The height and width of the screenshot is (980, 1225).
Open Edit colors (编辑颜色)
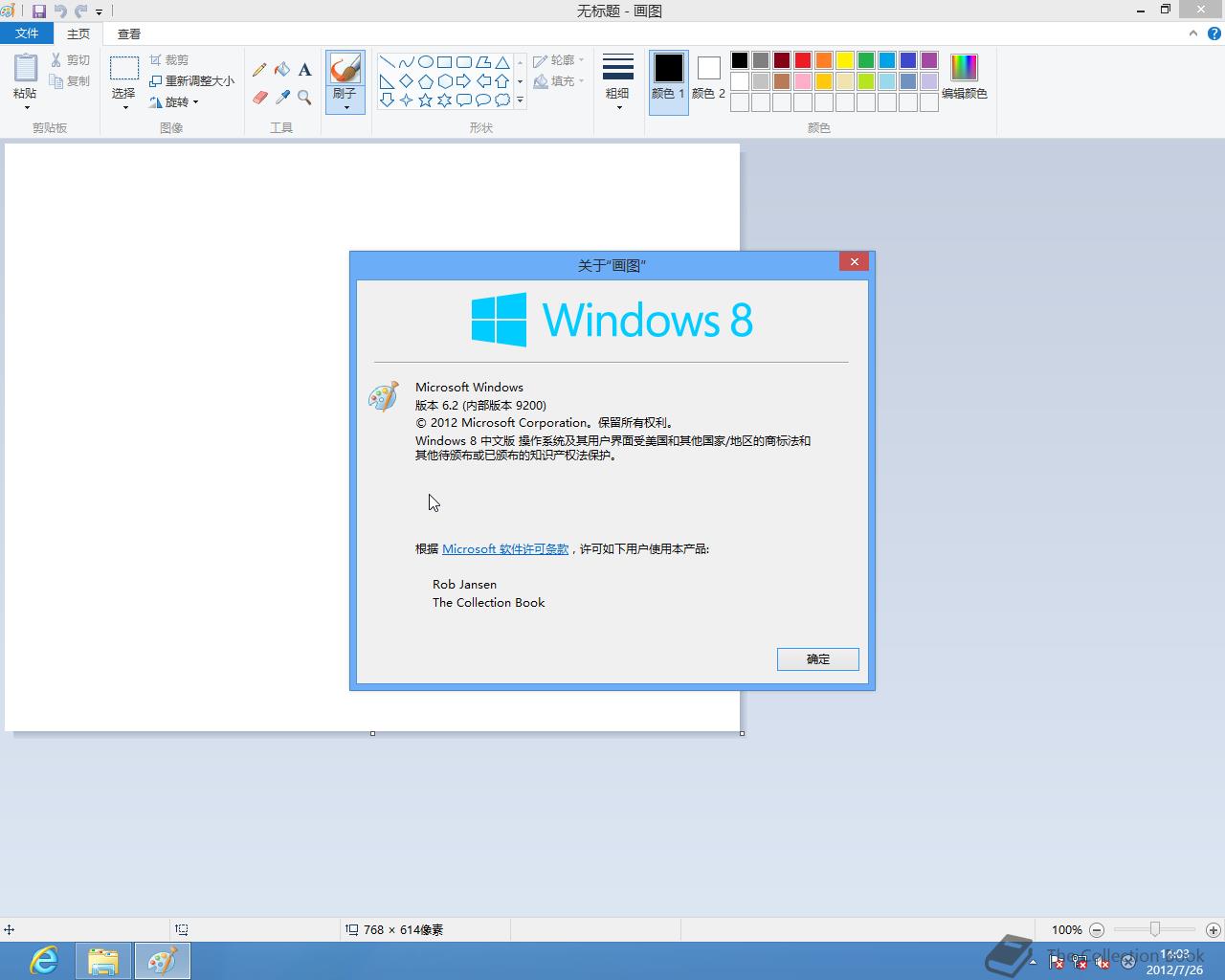[964, 77]
